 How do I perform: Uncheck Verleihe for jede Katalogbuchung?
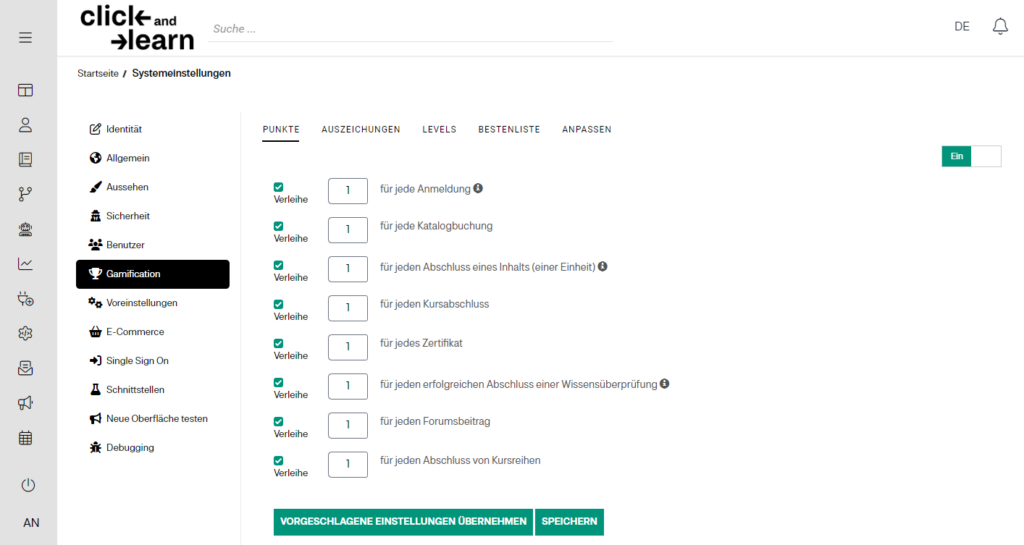coord(278,226)
